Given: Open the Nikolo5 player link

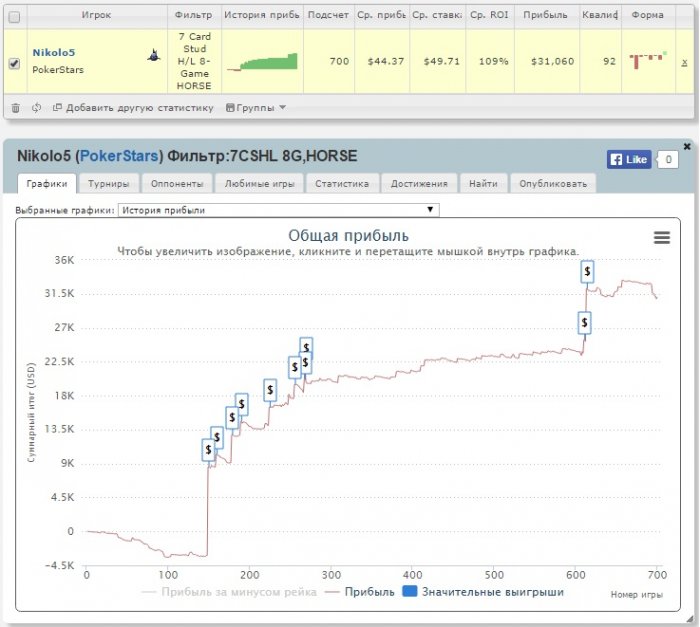Looking at the screenshot, I should [54, 52].
